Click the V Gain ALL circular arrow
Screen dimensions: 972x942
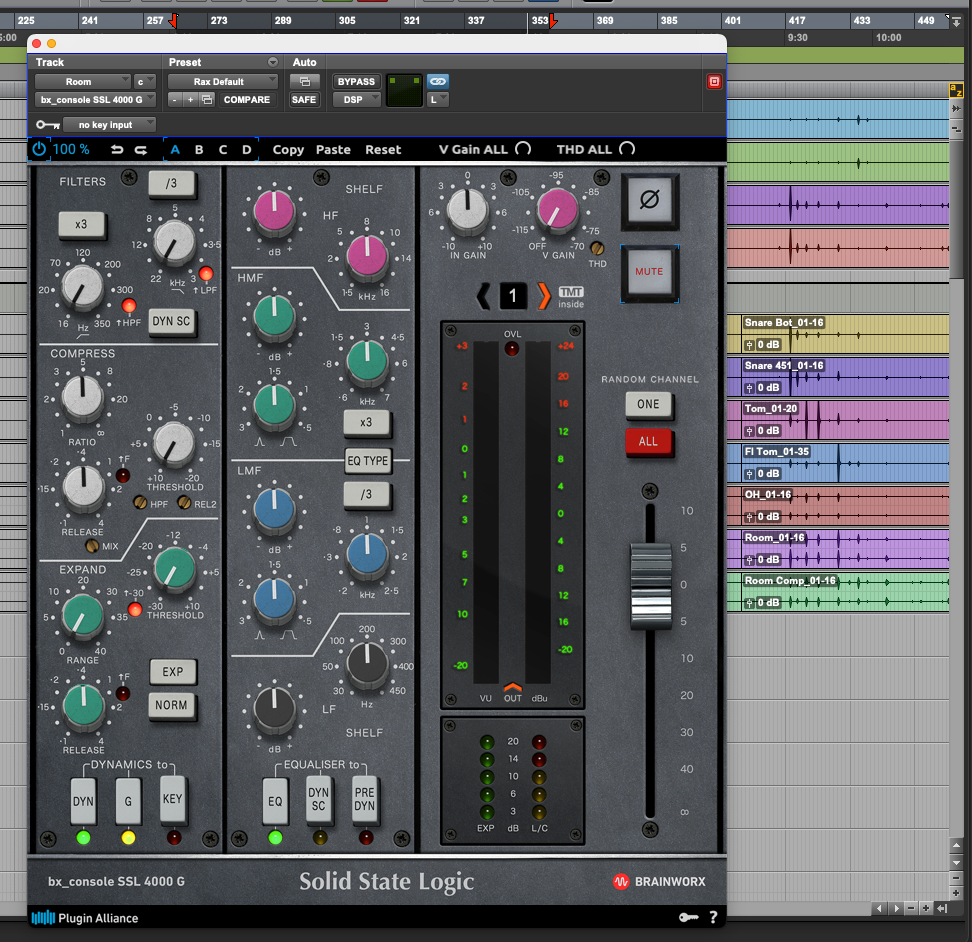[523, 149]
